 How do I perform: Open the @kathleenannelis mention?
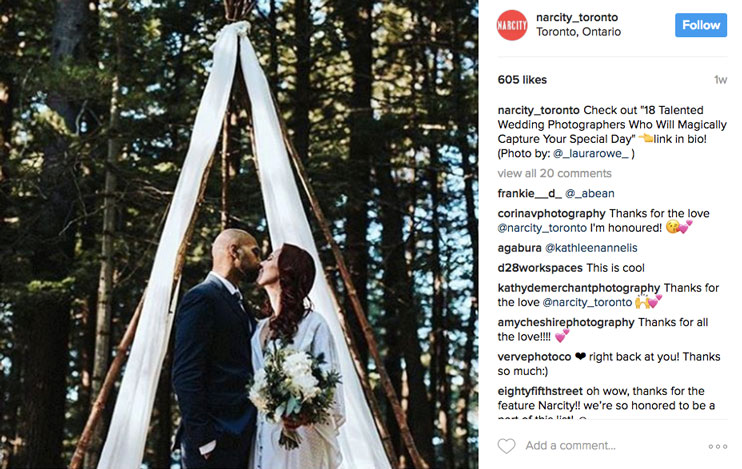[x=591, y=248]
